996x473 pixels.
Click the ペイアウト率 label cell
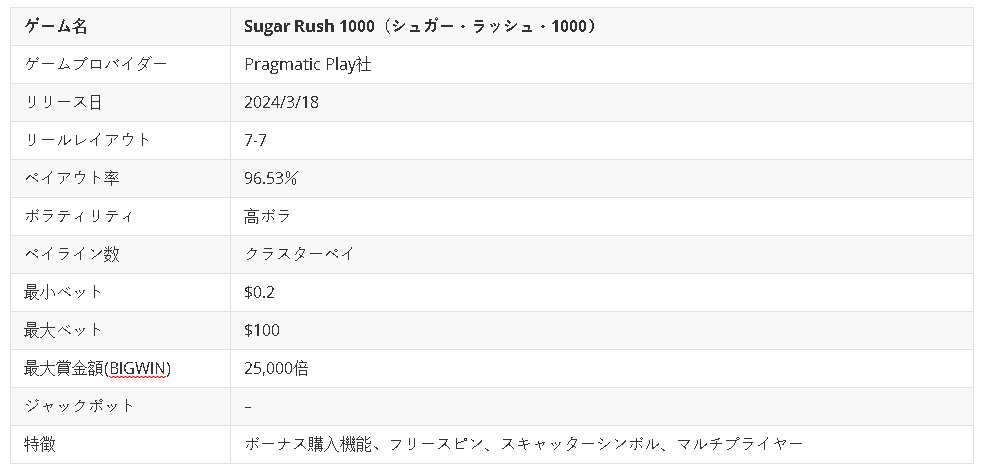(71, 179)
